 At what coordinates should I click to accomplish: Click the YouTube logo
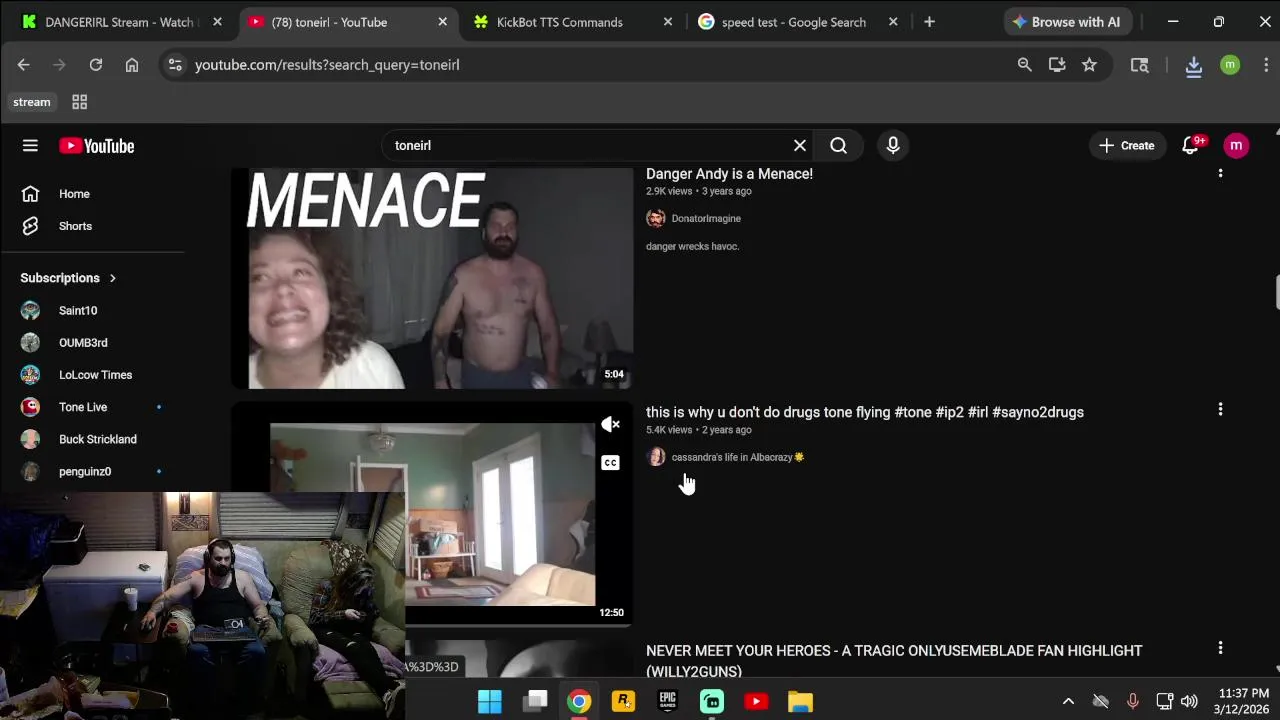click(96, 146)
